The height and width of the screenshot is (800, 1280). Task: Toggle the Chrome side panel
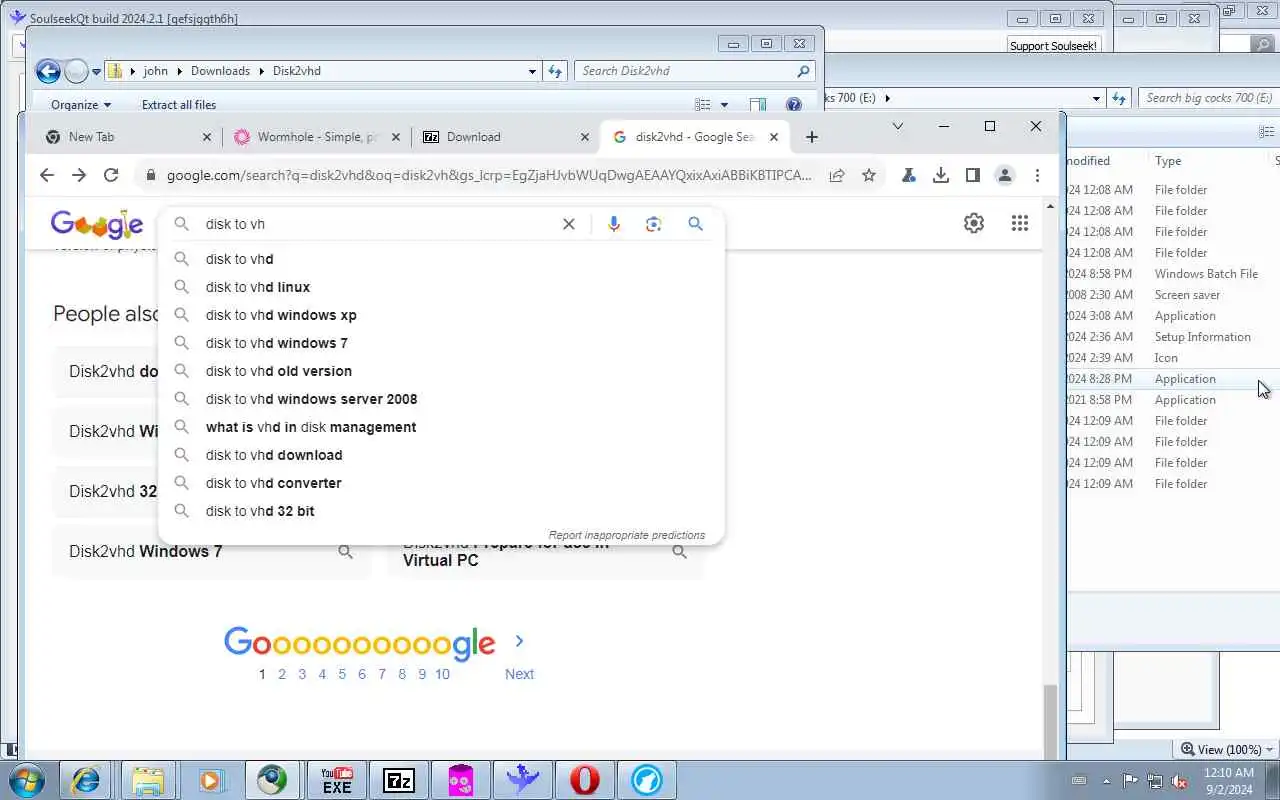coord(973,175)
